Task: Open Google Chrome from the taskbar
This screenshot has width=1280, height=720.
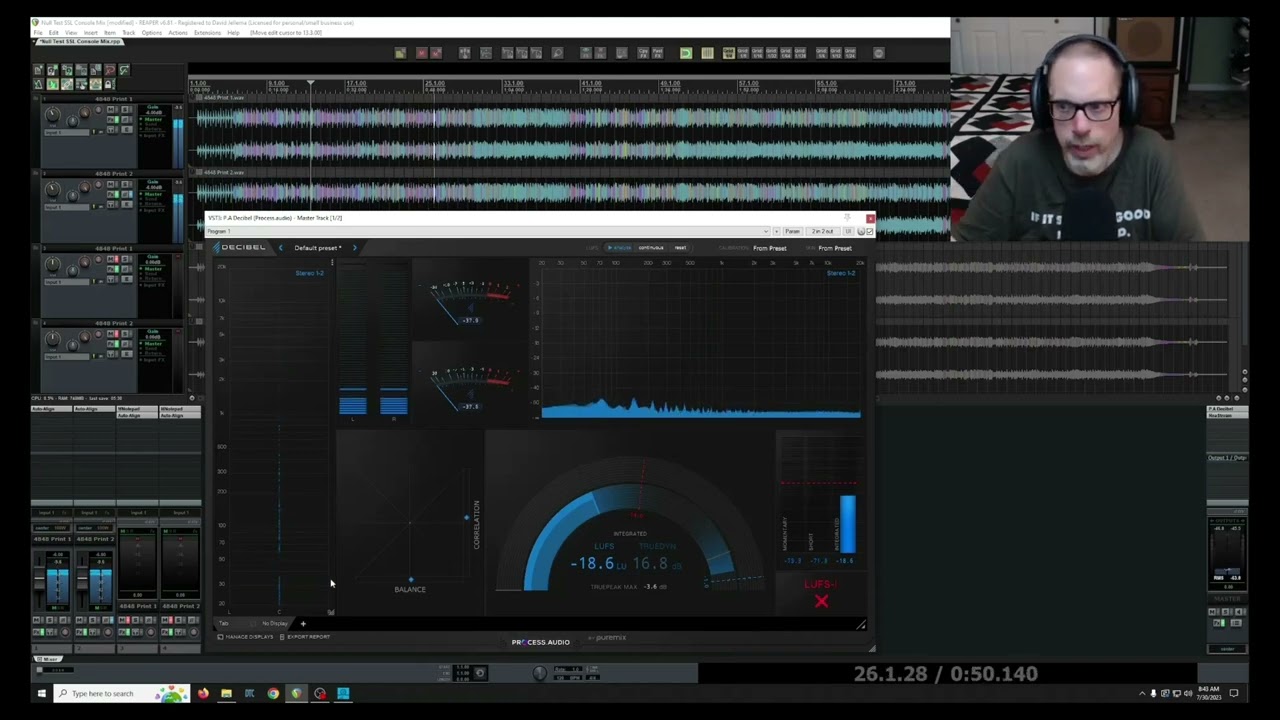Action: (273, 693)
